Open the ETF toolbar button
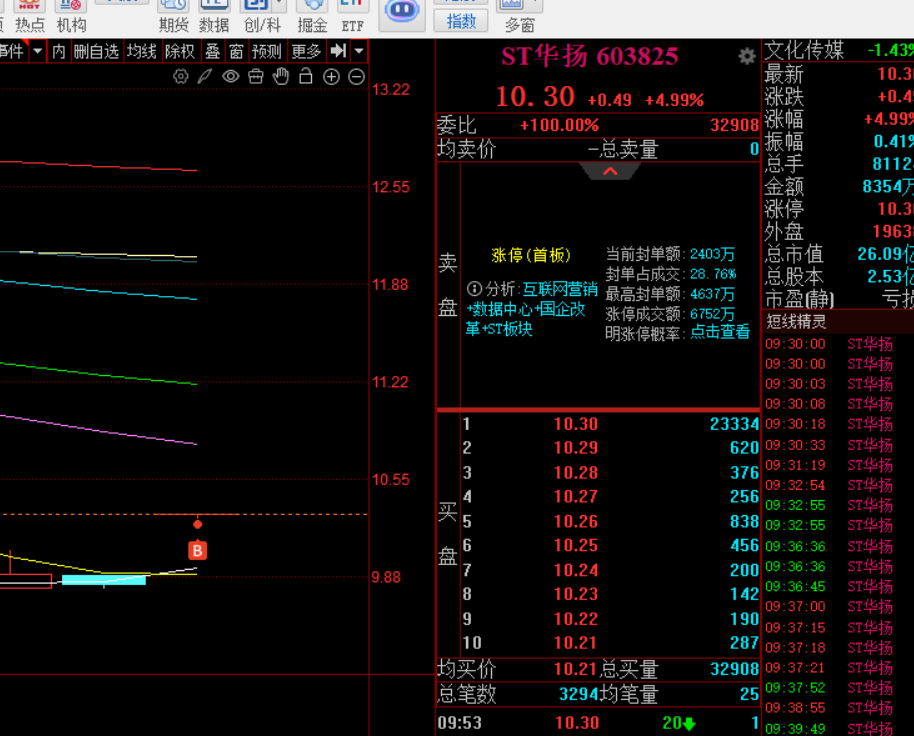 click(353, 16)
